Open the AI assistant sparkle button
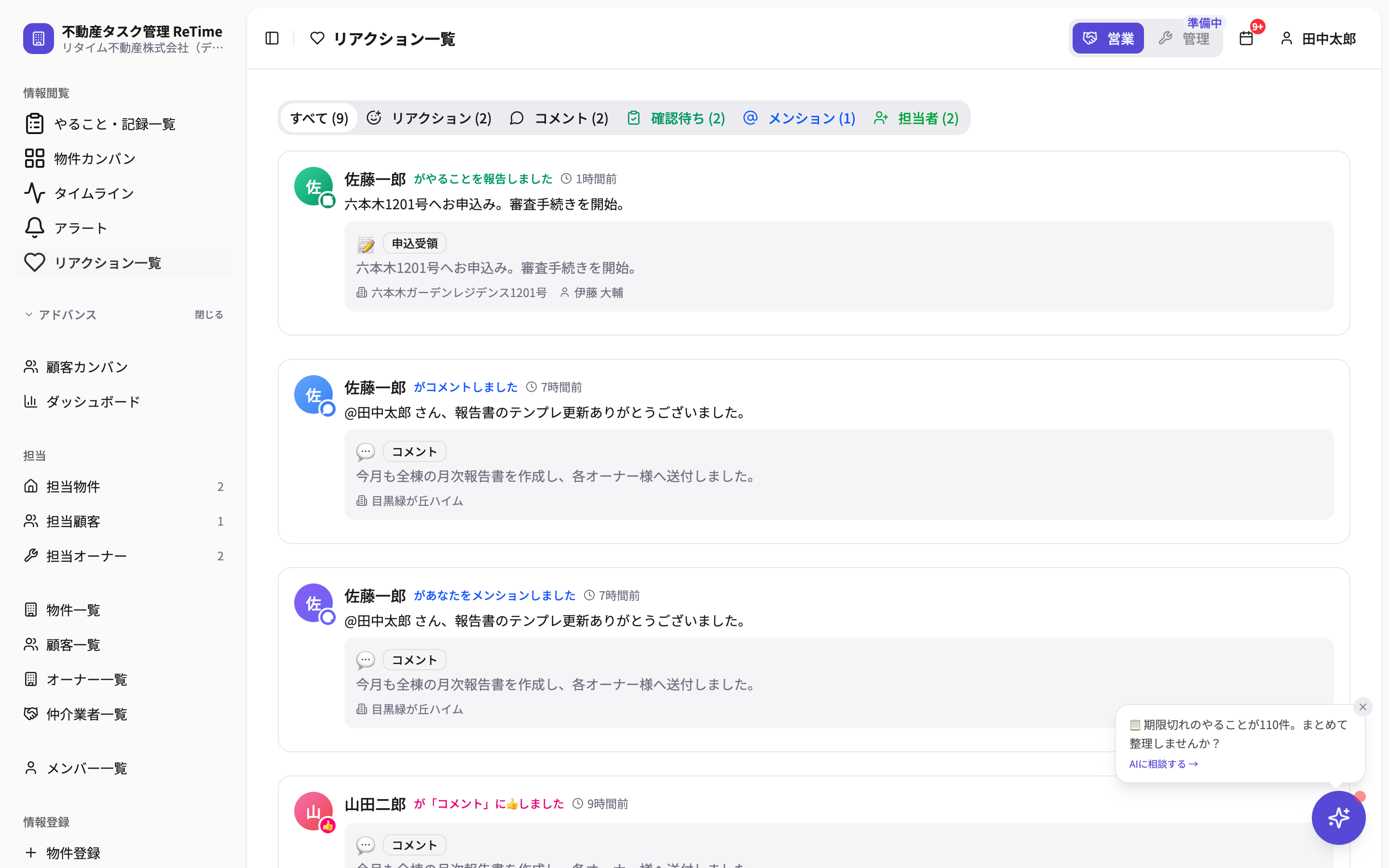1389x868 pixels. (x=1338, y=817)
